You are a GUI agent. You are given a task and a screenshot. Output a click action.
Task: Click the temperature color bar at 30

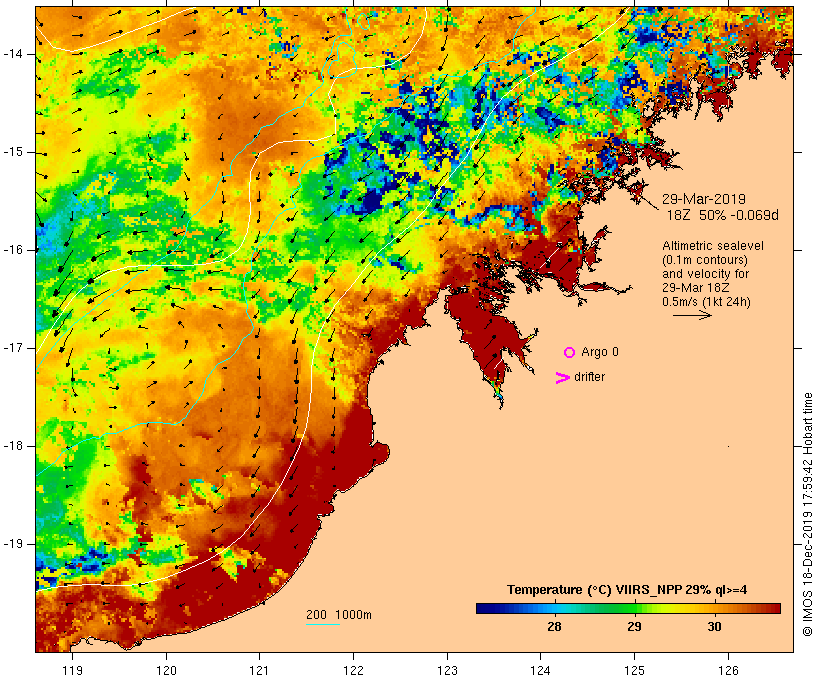[714, 608]
